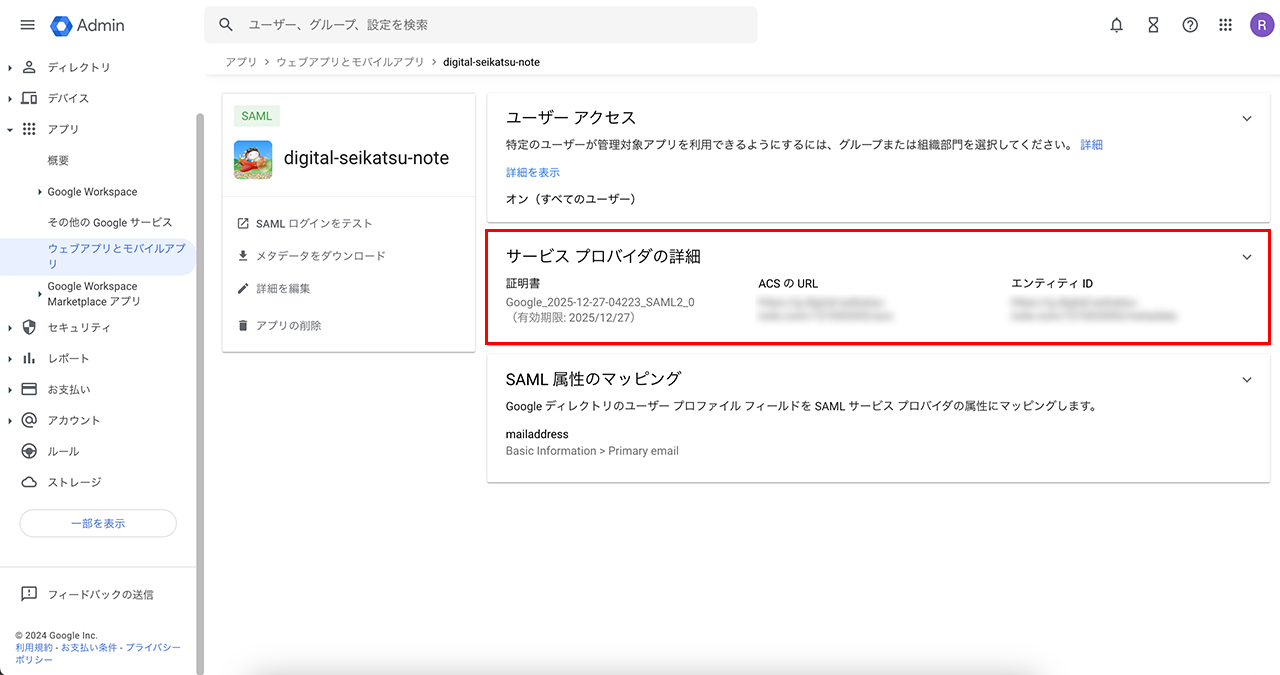Screen dimensions: 1280x675
Task: Expand the サービス プロバイダの詳細 chevron
Action: pyautogui.click(x=1247, y=257)
